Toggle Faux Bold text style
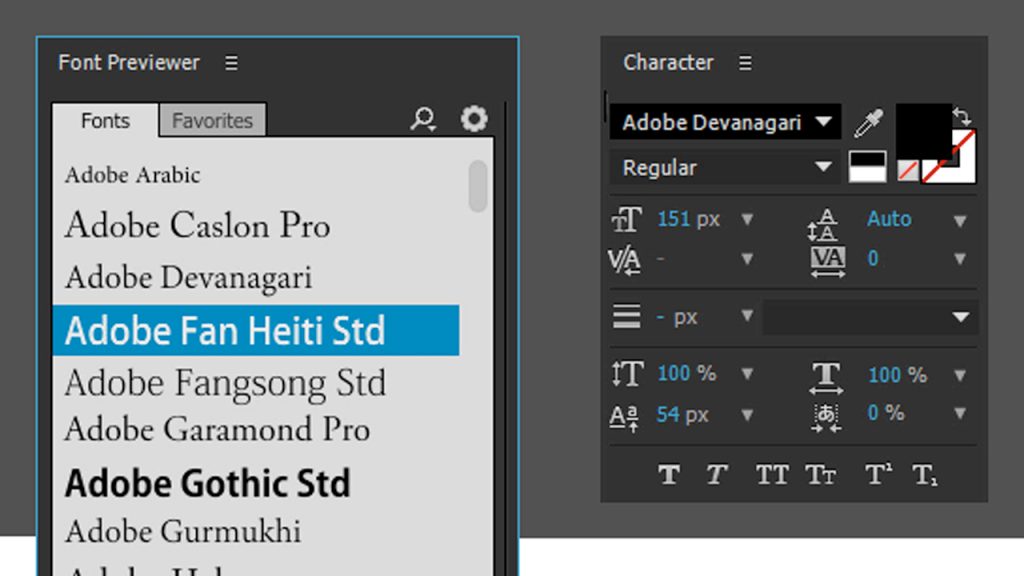 coord(669,475)
